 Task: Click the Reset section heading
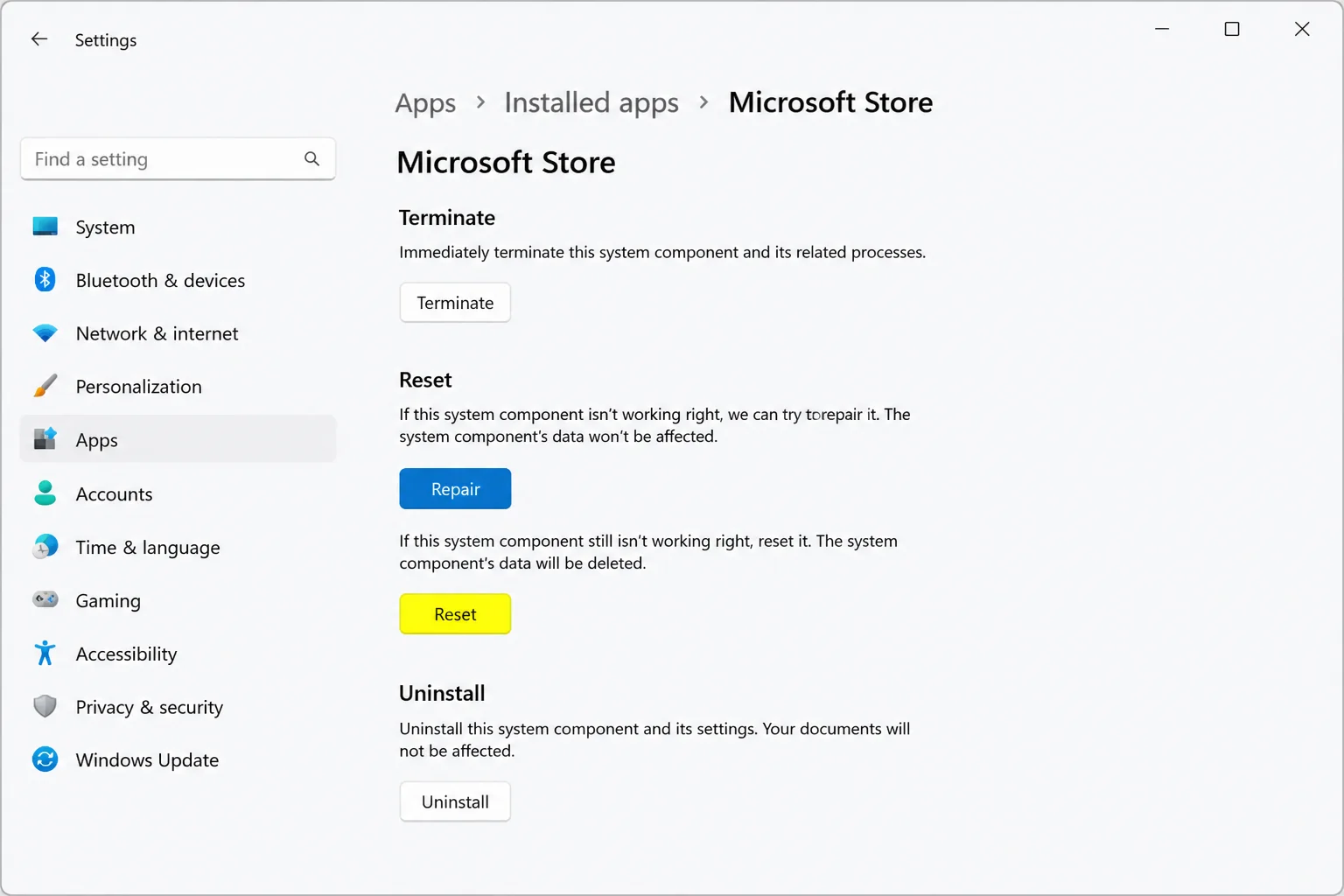coord(425,380)
